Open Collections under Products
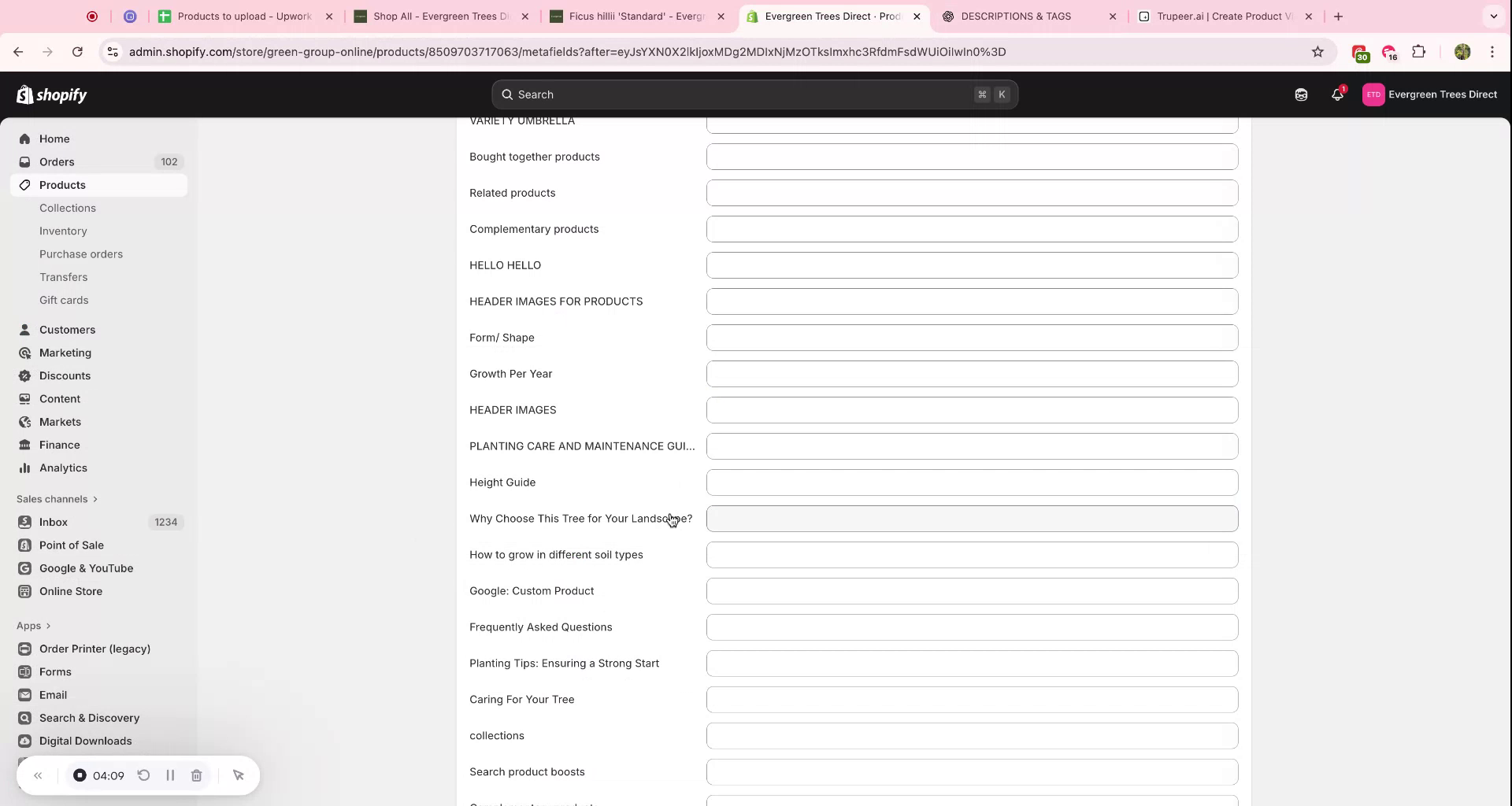The height and width of the screenshot is (806, 1512). (68, 208)
